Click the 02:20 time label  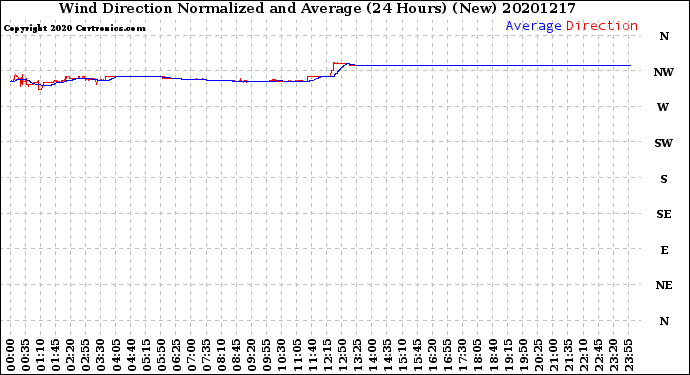click(x=71, y=355)
